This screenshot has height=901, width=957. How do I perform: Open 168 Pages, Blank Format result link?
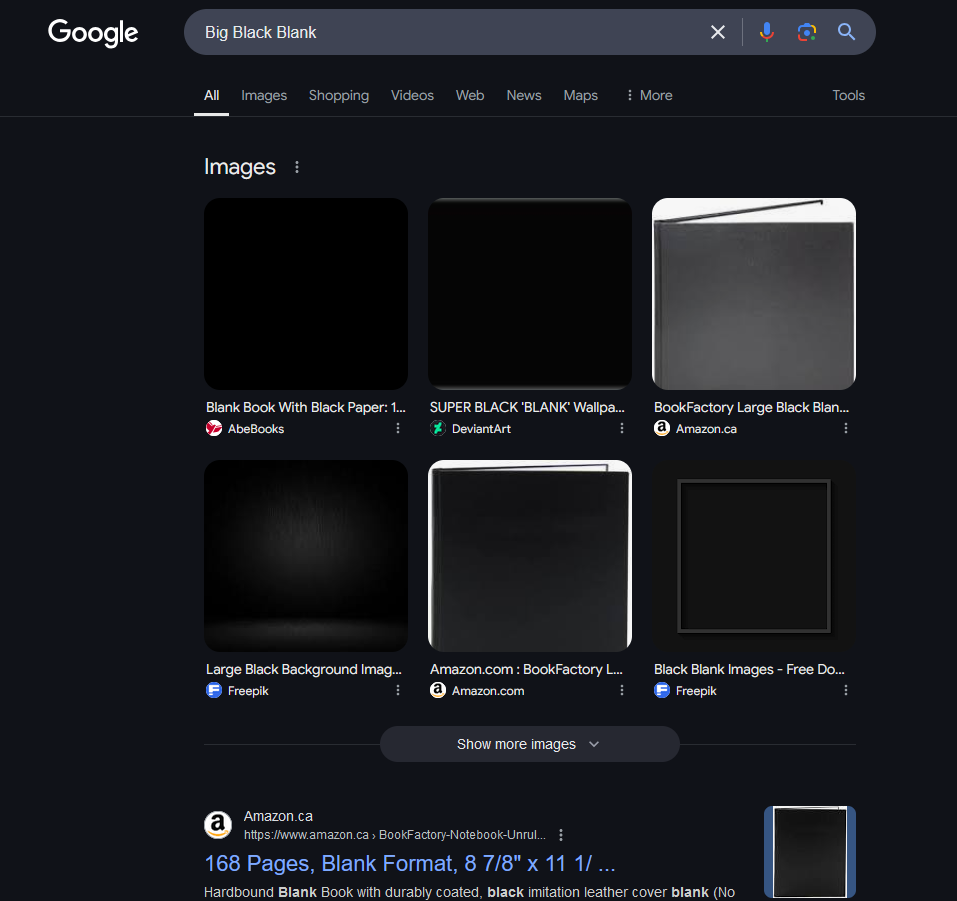click(410, 864)
